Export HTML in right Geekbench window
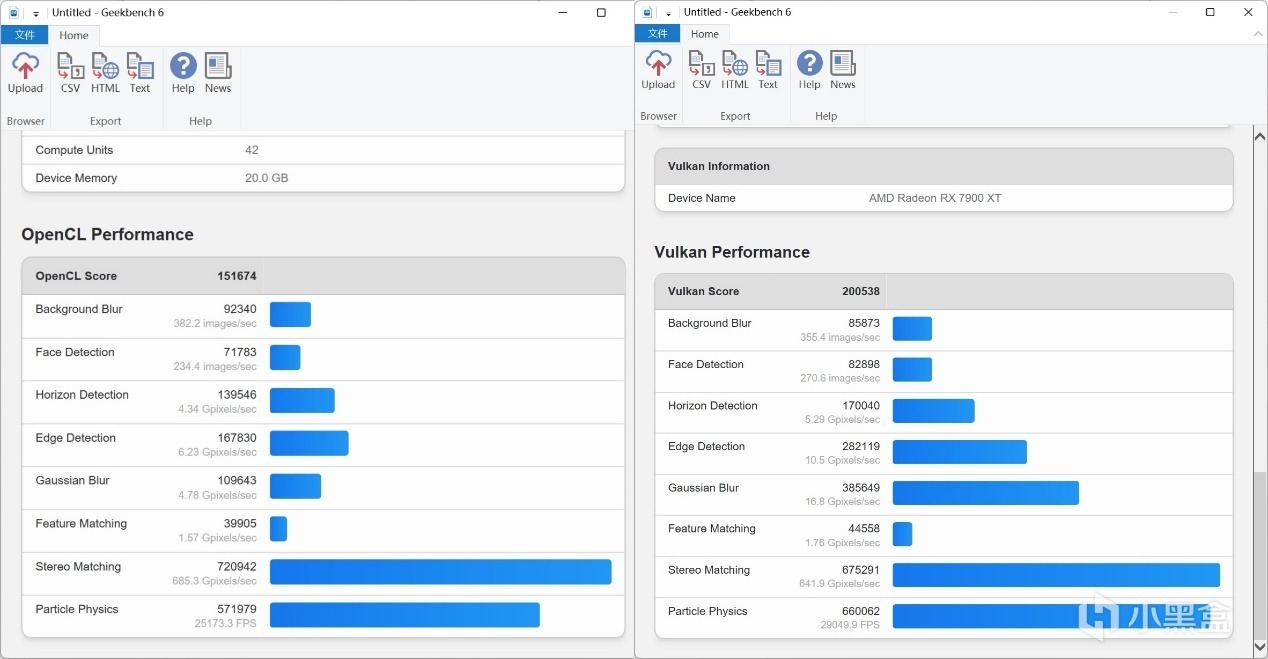This screenshot has height=659, width=1268. [x=735, y=70]
